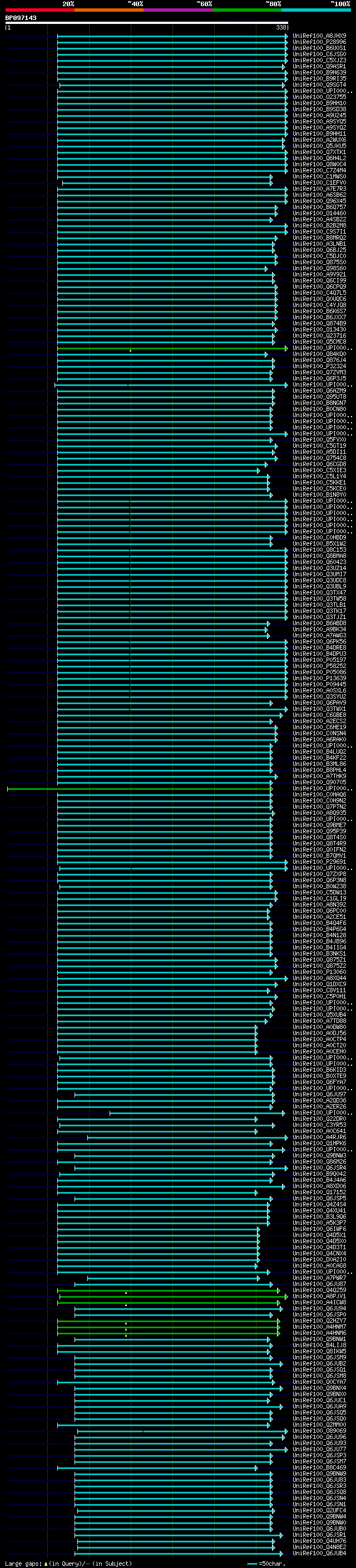
Task: Click hit UniRef100_A9U245
Action: pos(319,116)
